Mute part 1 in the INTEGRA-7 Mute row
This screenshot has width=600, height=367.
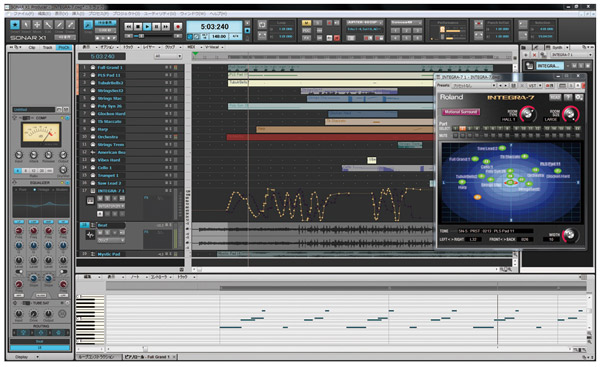click(x=455, y=135)
